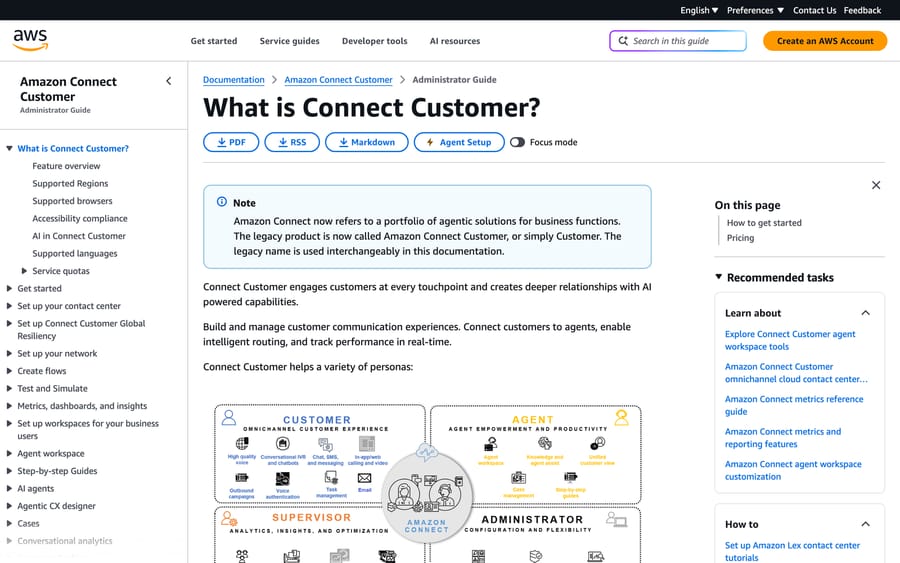
Task: Open the Service guides menu
Action: tap(289, 41)
